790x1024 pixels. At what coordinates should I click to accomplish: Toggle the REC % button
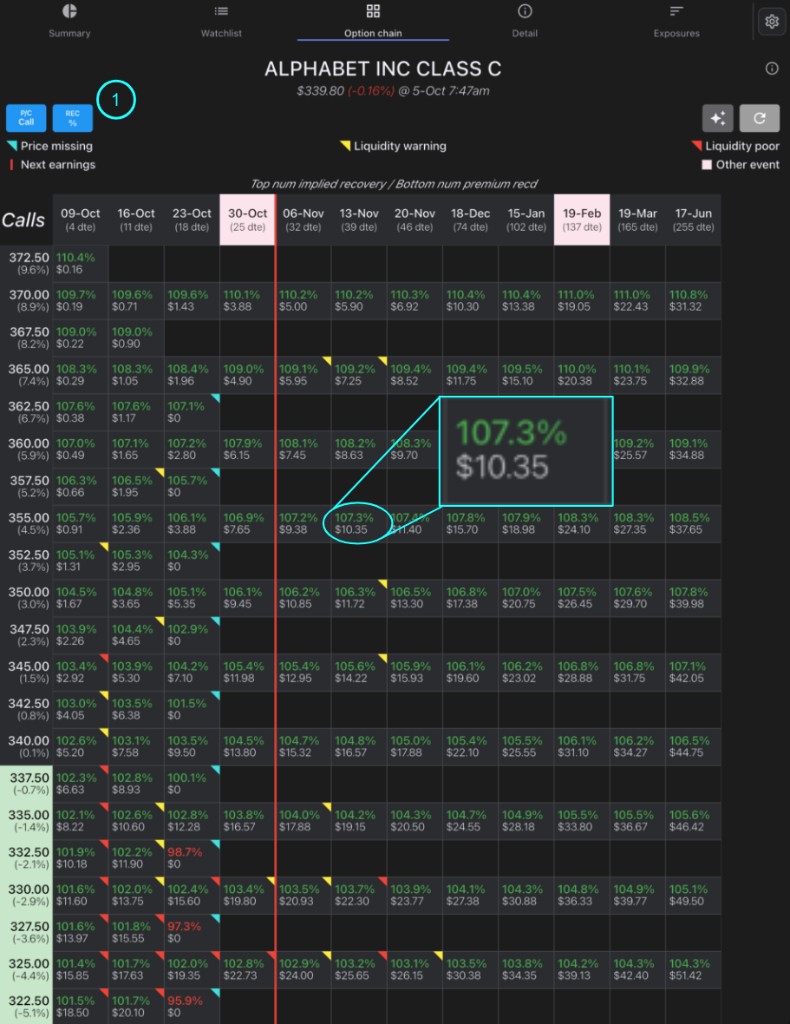point(72,118)
